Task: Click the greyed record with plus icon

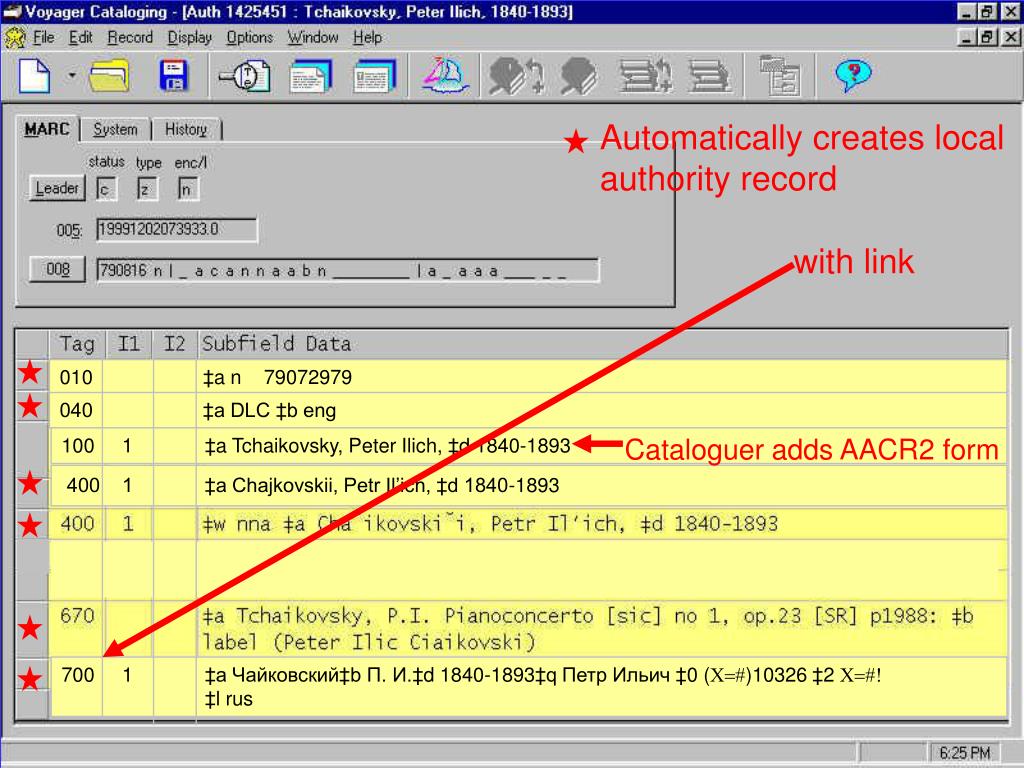Action: click(517, 76)
